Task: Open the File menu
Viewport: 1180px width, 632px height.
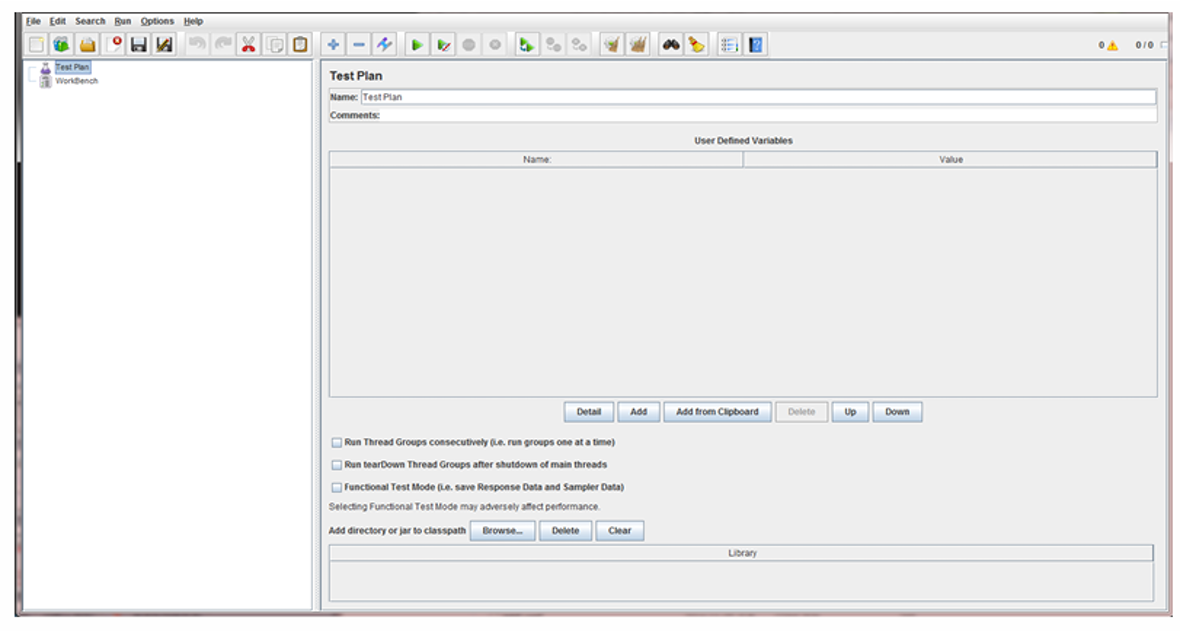Action: click(33, 21)
